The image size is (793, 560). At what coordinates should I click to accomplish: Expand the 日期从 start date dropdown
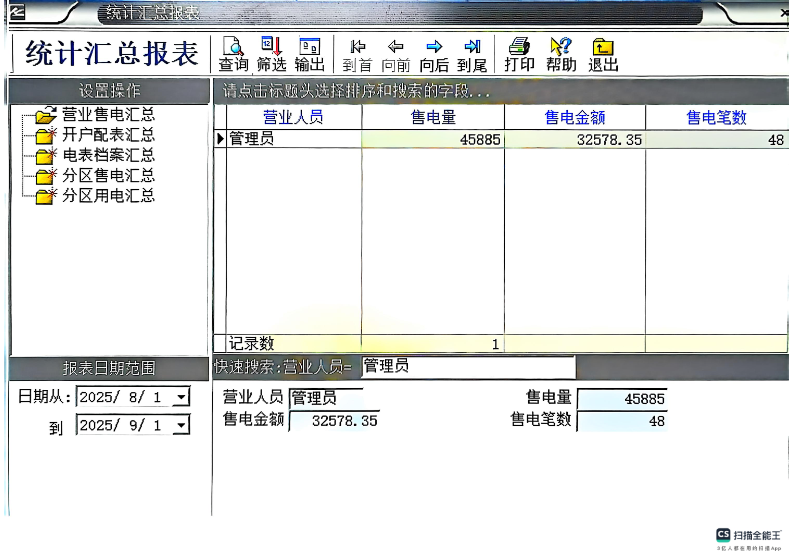click(x=180, y=398)
